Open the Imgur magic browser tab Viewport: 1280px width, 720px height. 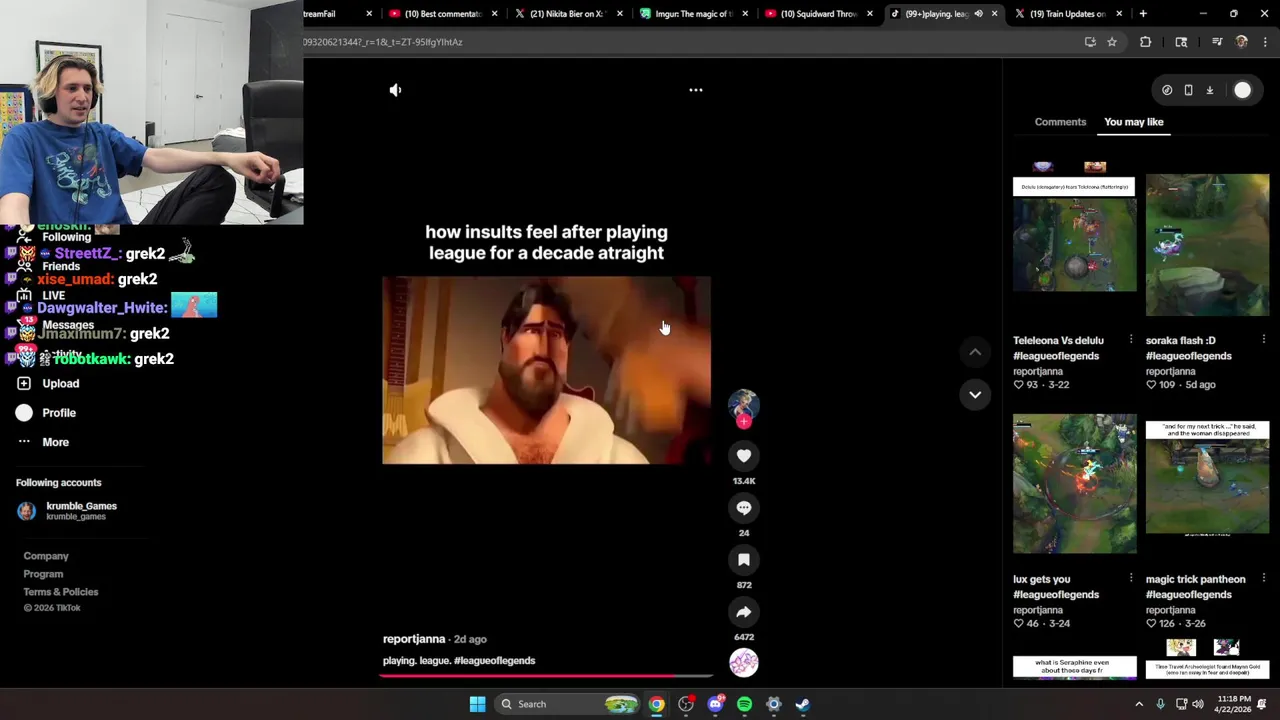[x=692, y=14]
